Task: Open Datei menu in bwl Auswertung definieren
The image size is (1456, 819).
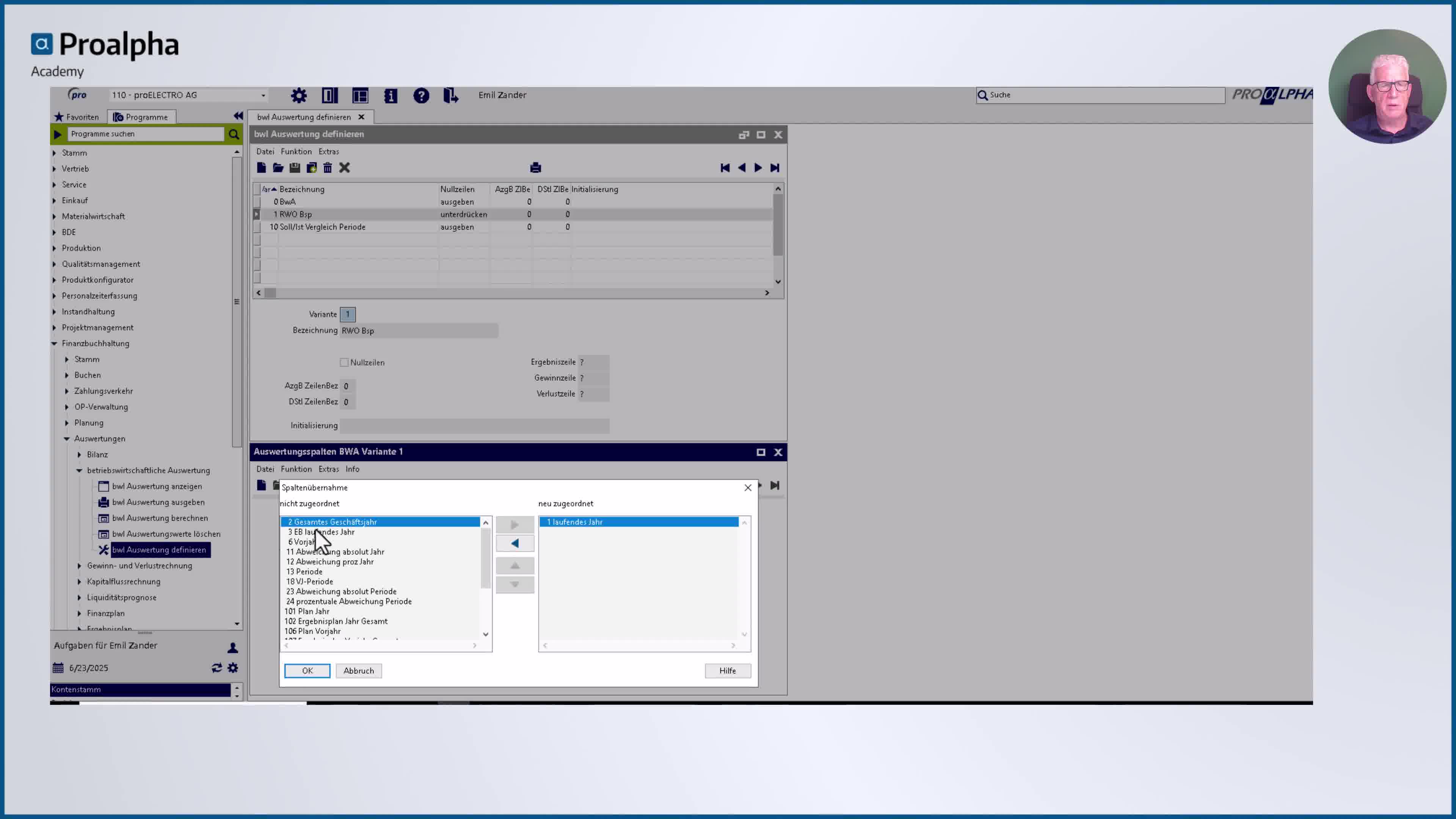Action: [x=265, y=152]
